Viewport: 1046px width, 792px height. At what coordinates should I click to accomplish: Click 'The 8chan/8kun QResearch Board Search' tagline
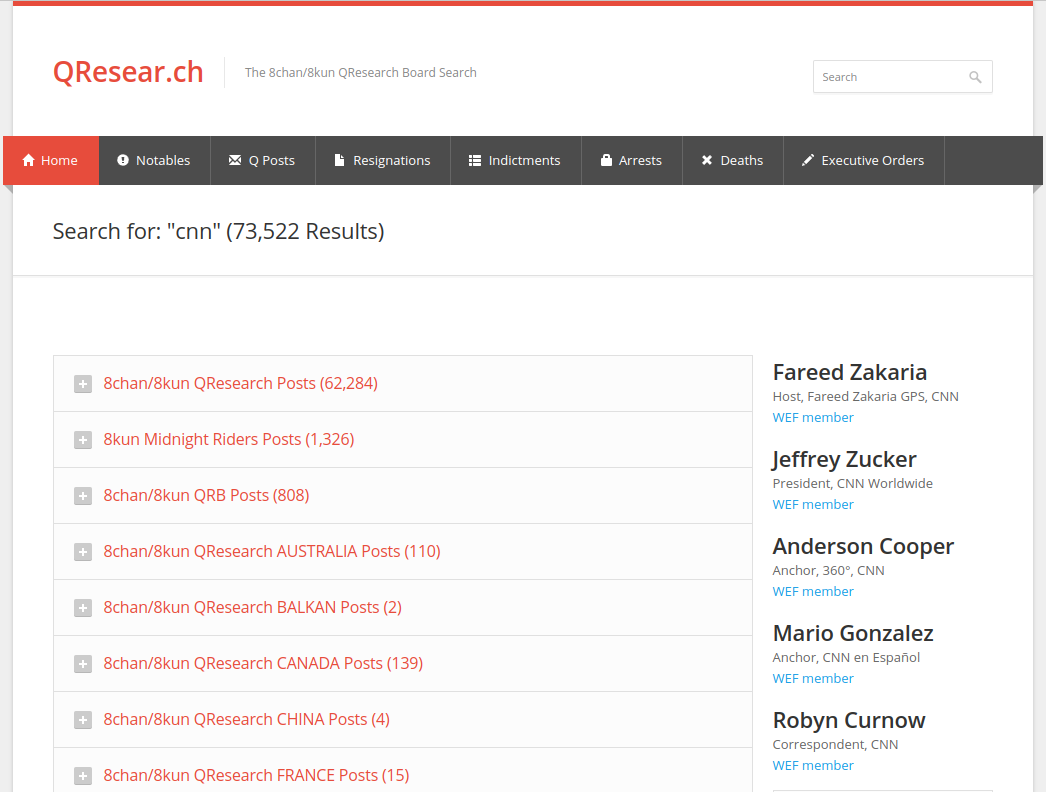point(360,73)
